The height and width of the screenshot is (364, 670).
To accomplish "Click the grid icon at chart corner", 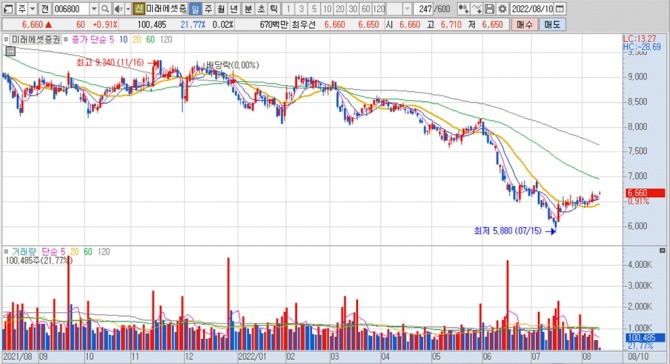I will pyautogui.click(x=10, y=51).
